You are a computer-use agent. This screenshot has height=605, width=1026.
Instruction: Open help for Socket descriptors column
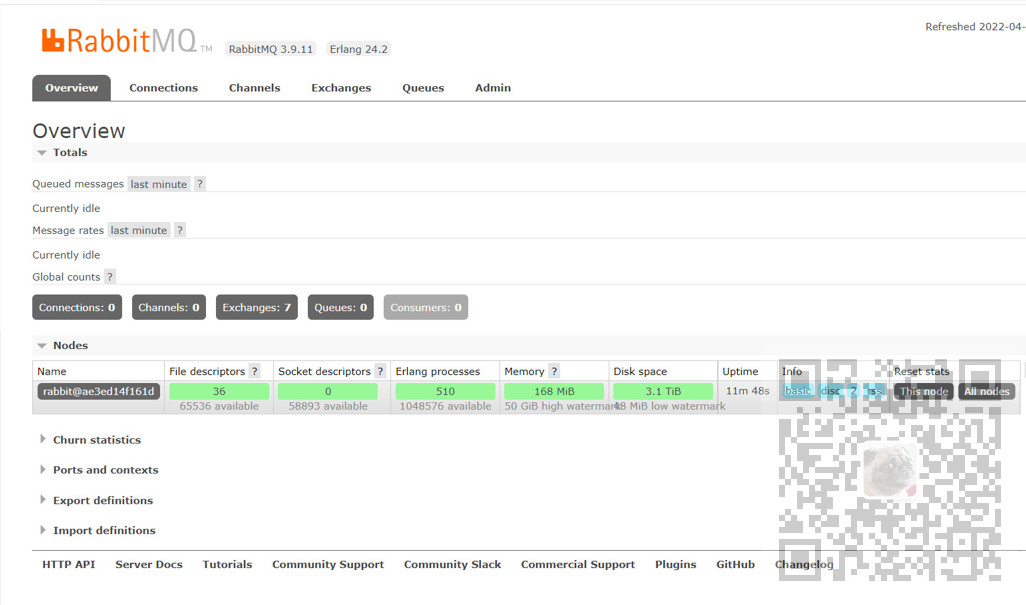coord(380,371)
